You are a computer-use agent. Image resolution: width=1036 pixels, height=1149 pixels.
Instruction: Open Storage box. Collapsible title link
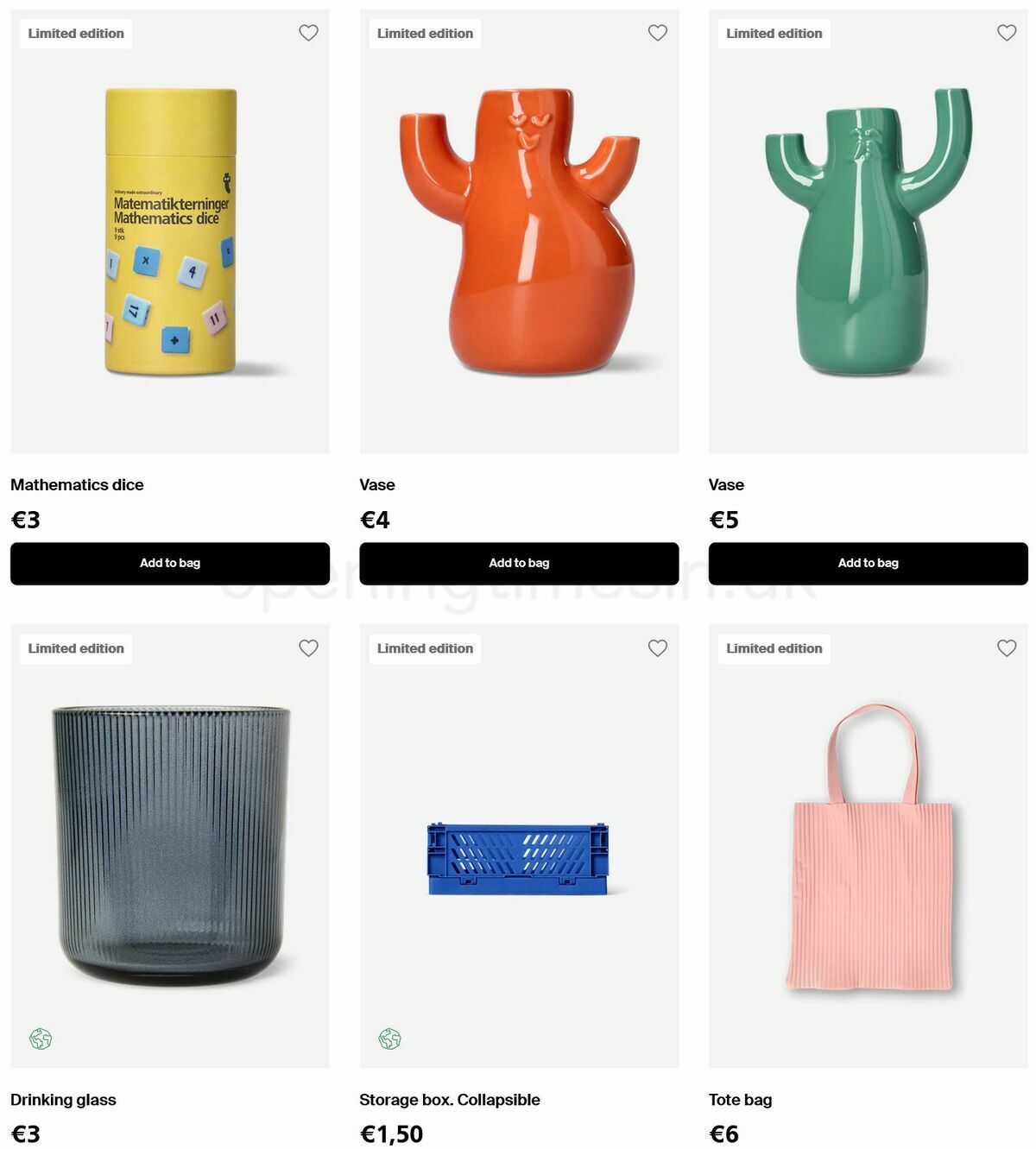tap(450, 1100)
